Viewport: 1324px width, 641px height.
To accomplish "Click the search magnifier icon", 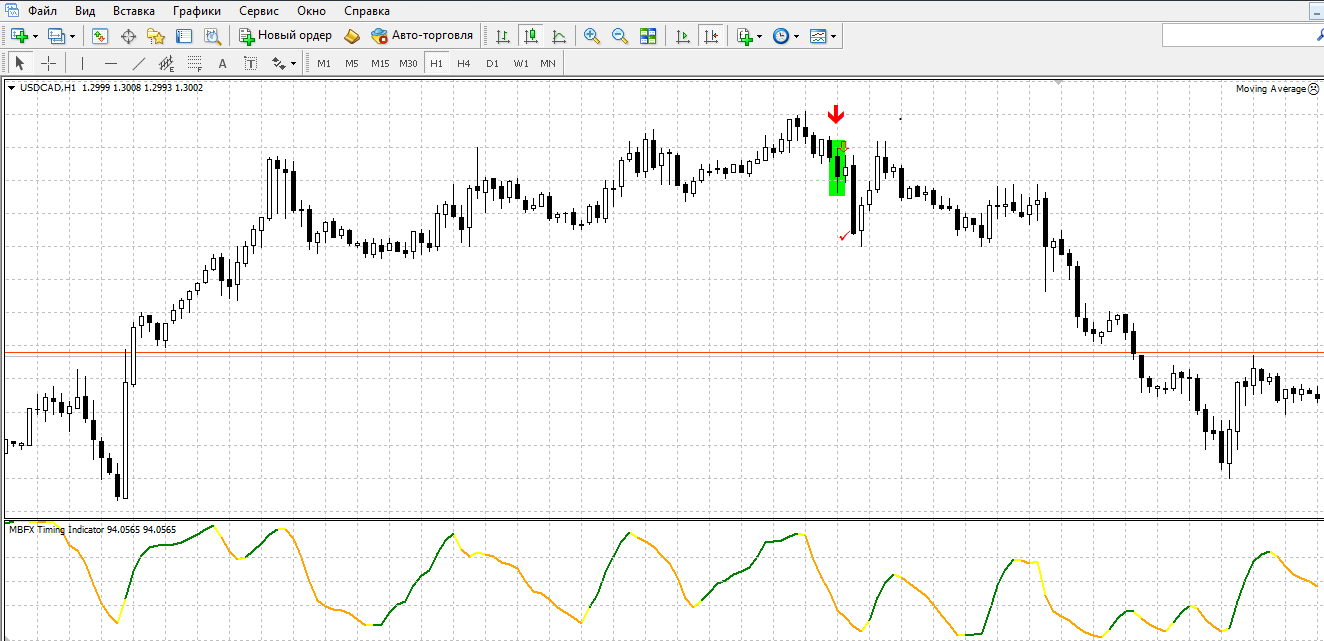I will pos(1318,36).
